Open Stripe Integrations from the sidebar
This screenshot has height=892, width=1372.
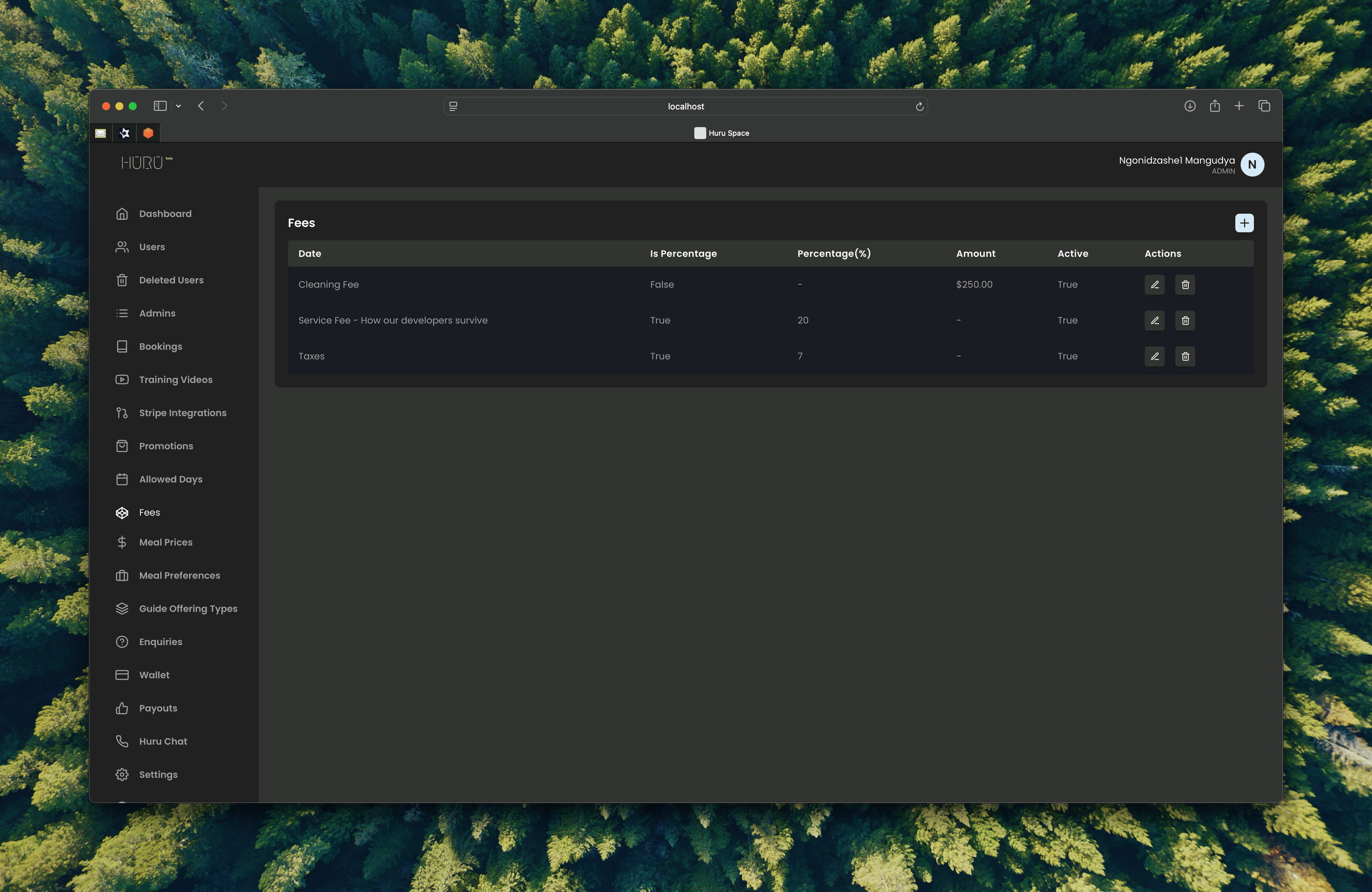pyautogui.click(x=182, y=412)
